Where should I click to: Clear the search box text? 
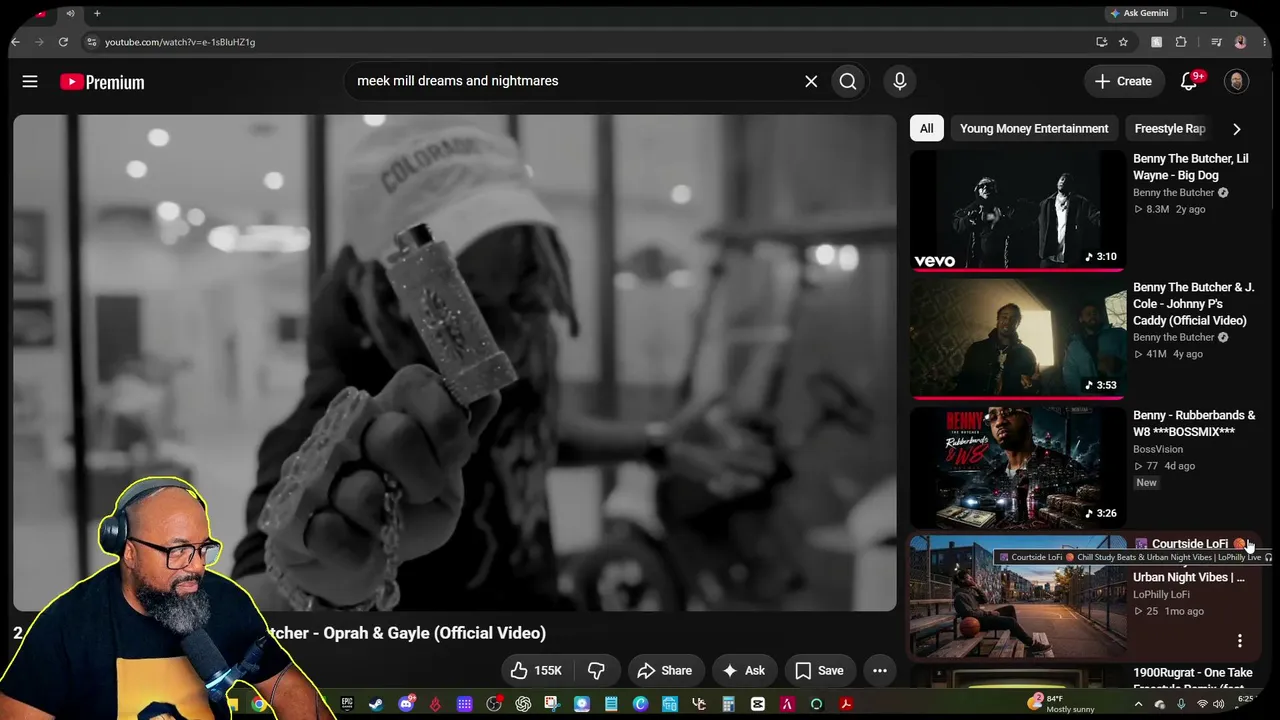811,81
